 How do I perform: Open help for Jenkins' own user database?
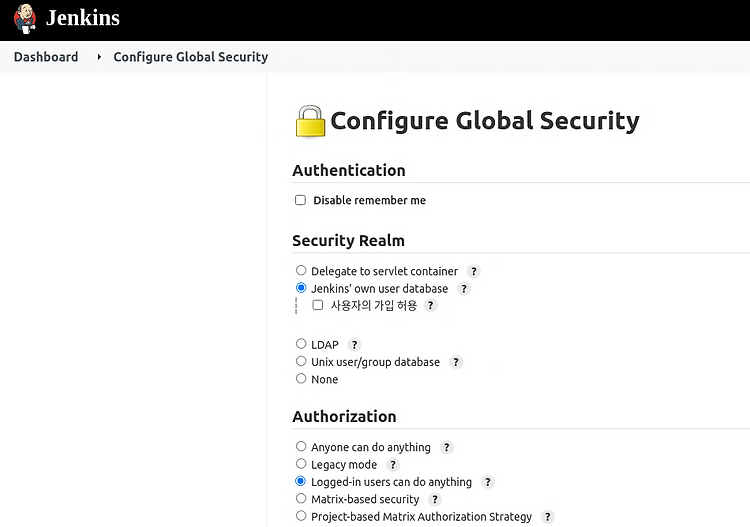[463, 289]
